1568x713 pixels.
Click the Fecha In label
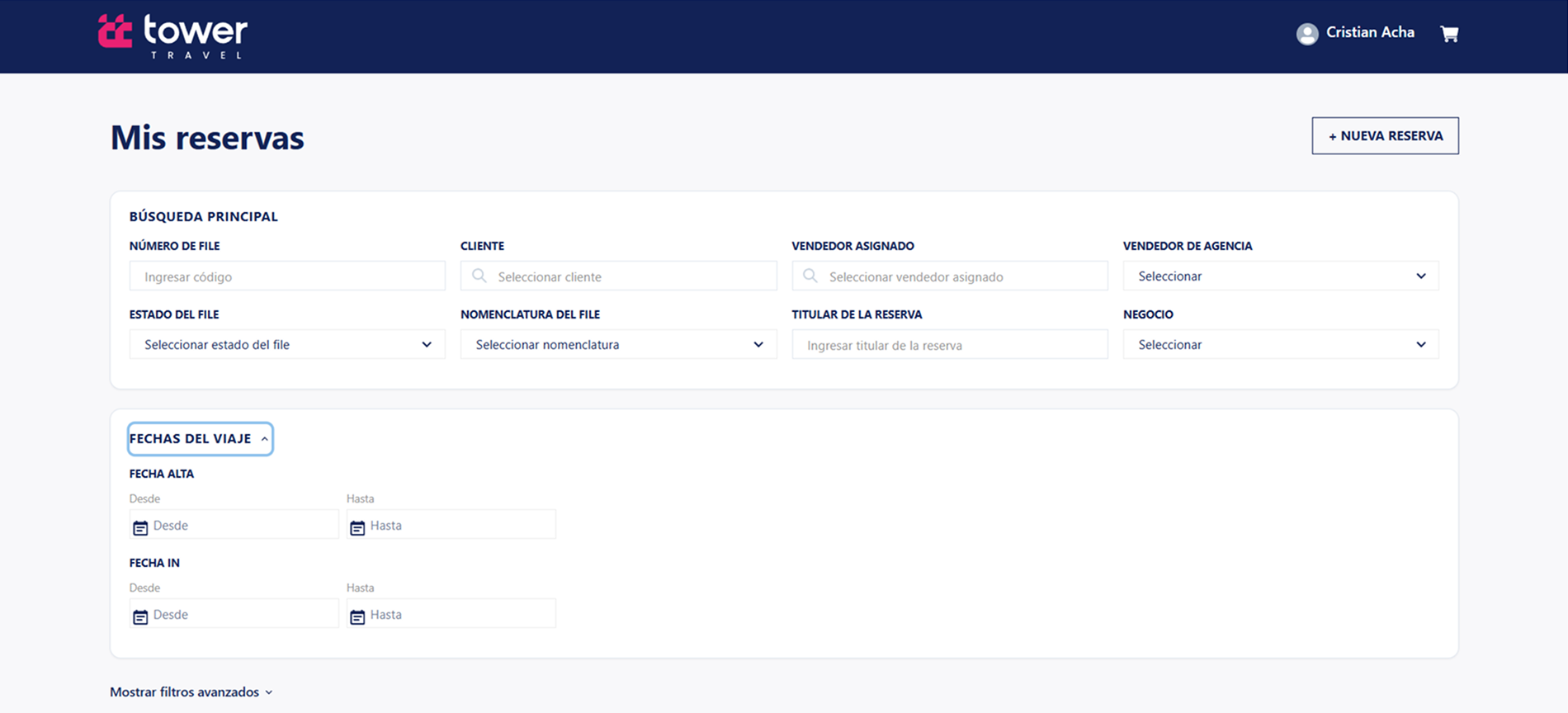[x=154, y=563]
